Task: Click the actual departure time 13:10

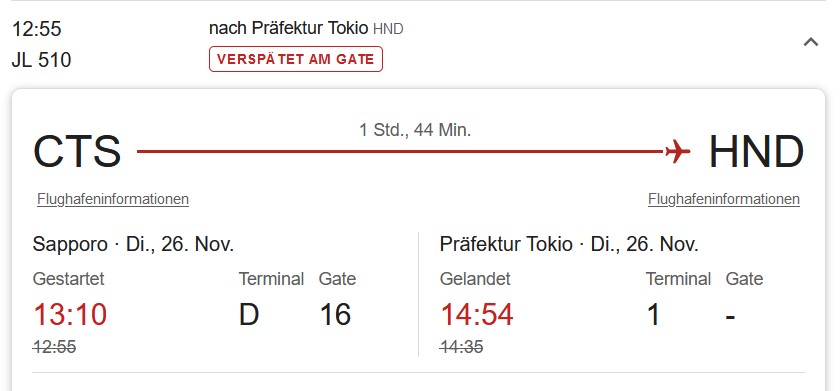Action: coord(70,314)
